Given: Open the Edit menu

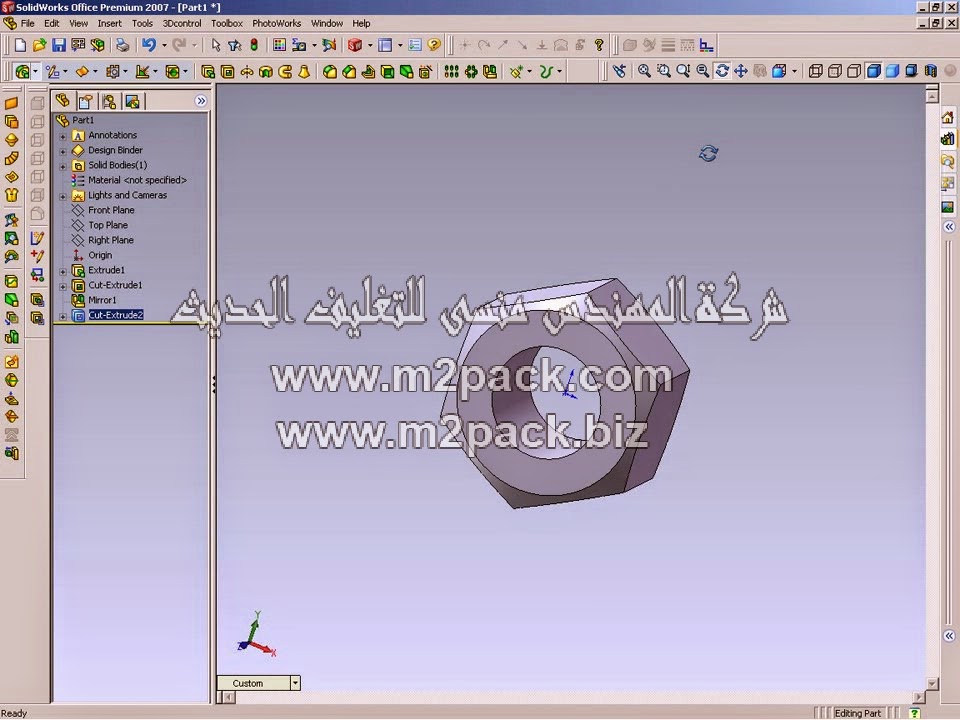Looking at the screenshot, I should click(52, 23).
